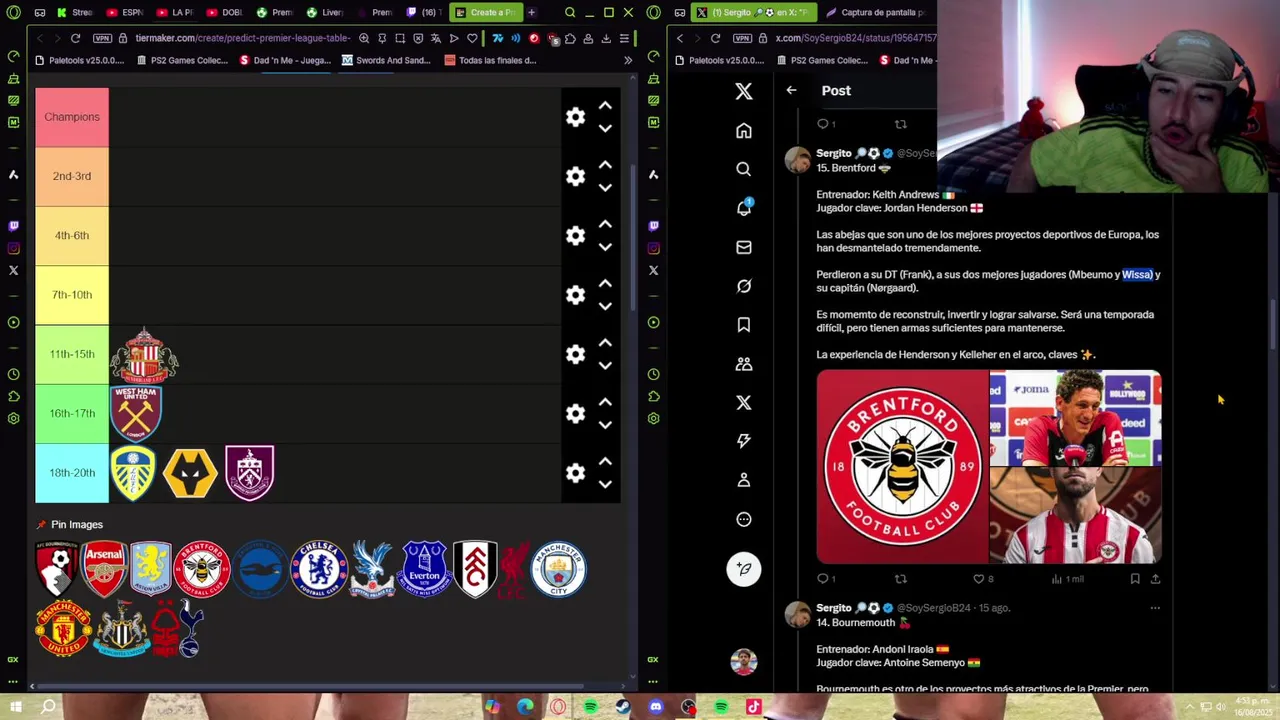
Task: Select Wolves crest in 18th-20th tier
Action: click(190, 472)
